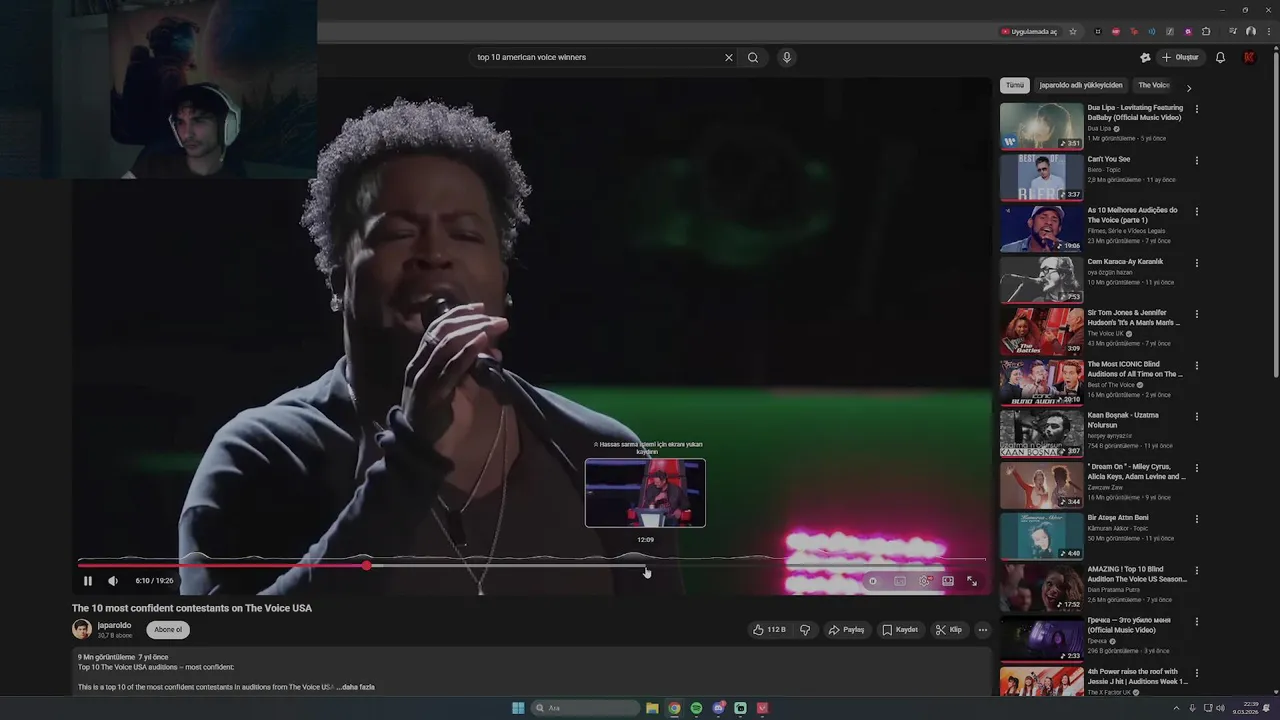Open options for 'Гречка' music video
1280x720 pixels.
tap(1197, 621)
